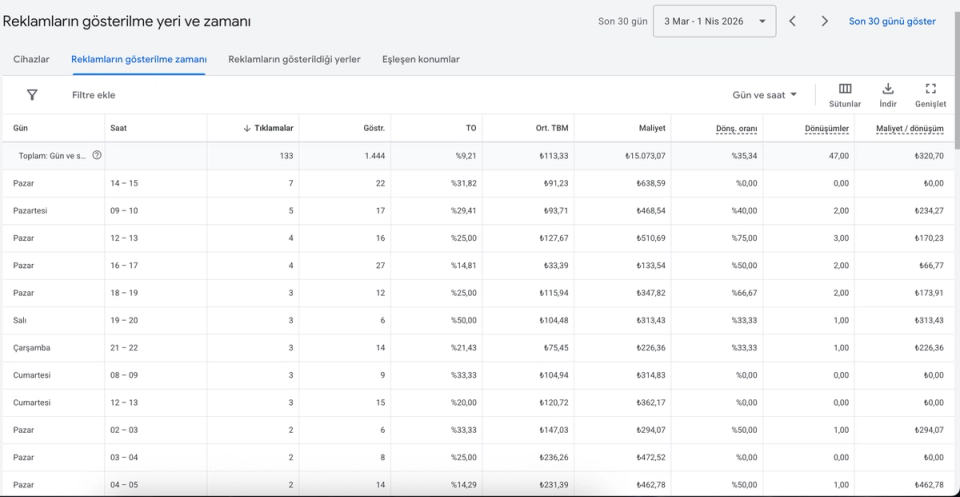Select Reklamların gösterilme zamanı tab
The width and height of the screenshot is (960, 497).
point(139,59)
